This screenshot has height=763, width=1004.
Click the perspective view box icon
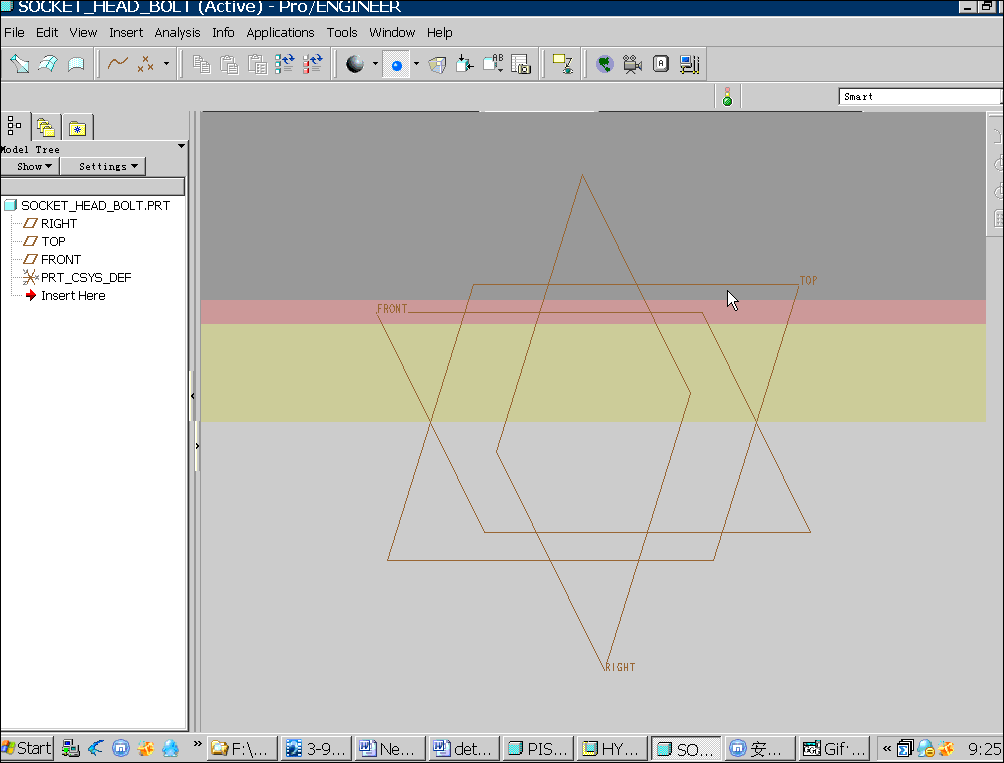(x=437, y=64)
